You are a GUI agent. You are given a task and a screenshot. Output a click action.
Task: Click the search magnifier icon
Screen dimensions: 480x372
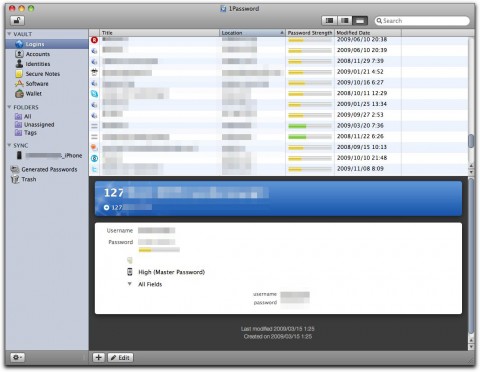379,21
